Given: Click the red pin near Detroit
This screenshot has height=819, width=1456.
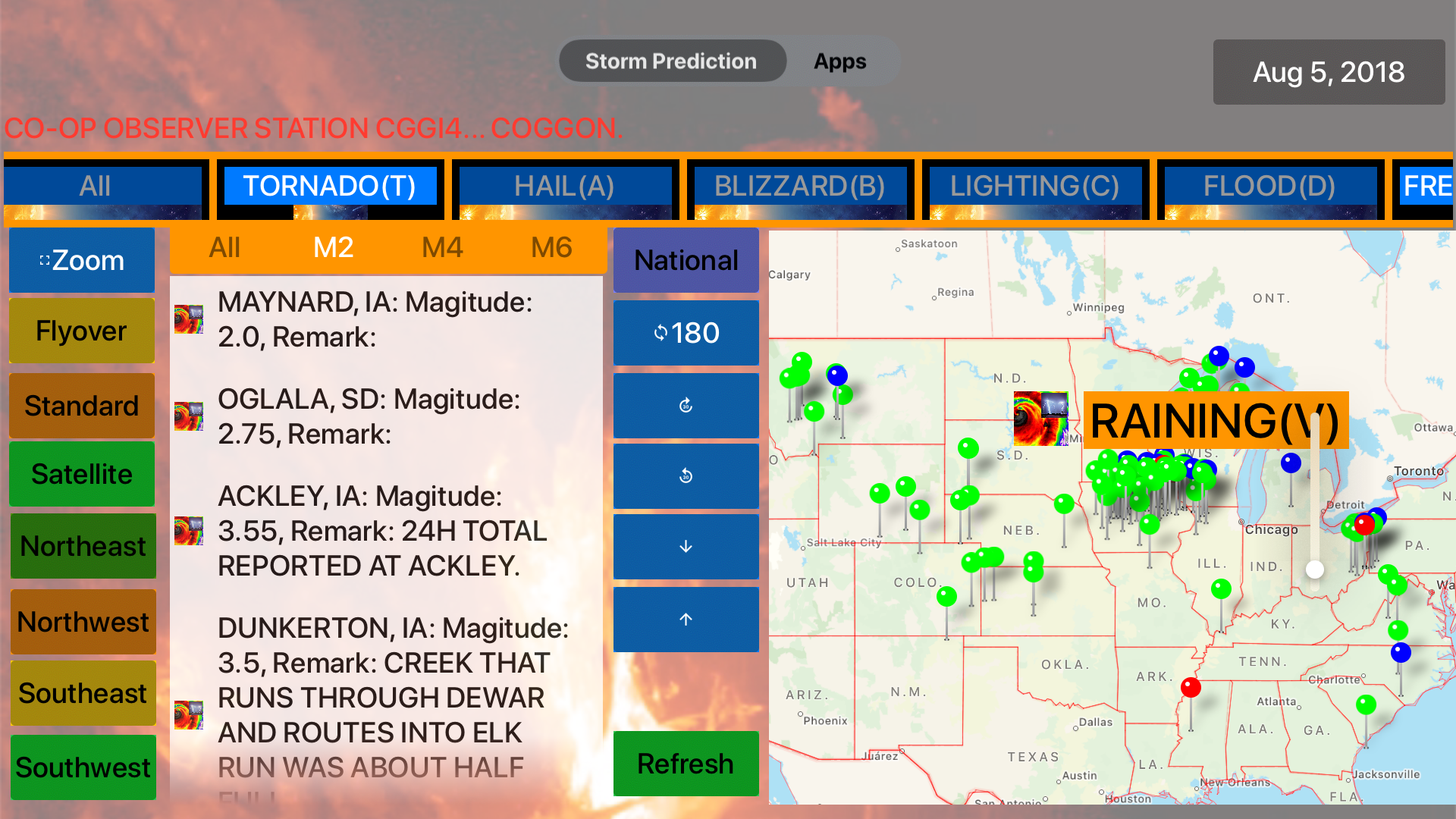Looking at the screenshot, I should 1364,523.
